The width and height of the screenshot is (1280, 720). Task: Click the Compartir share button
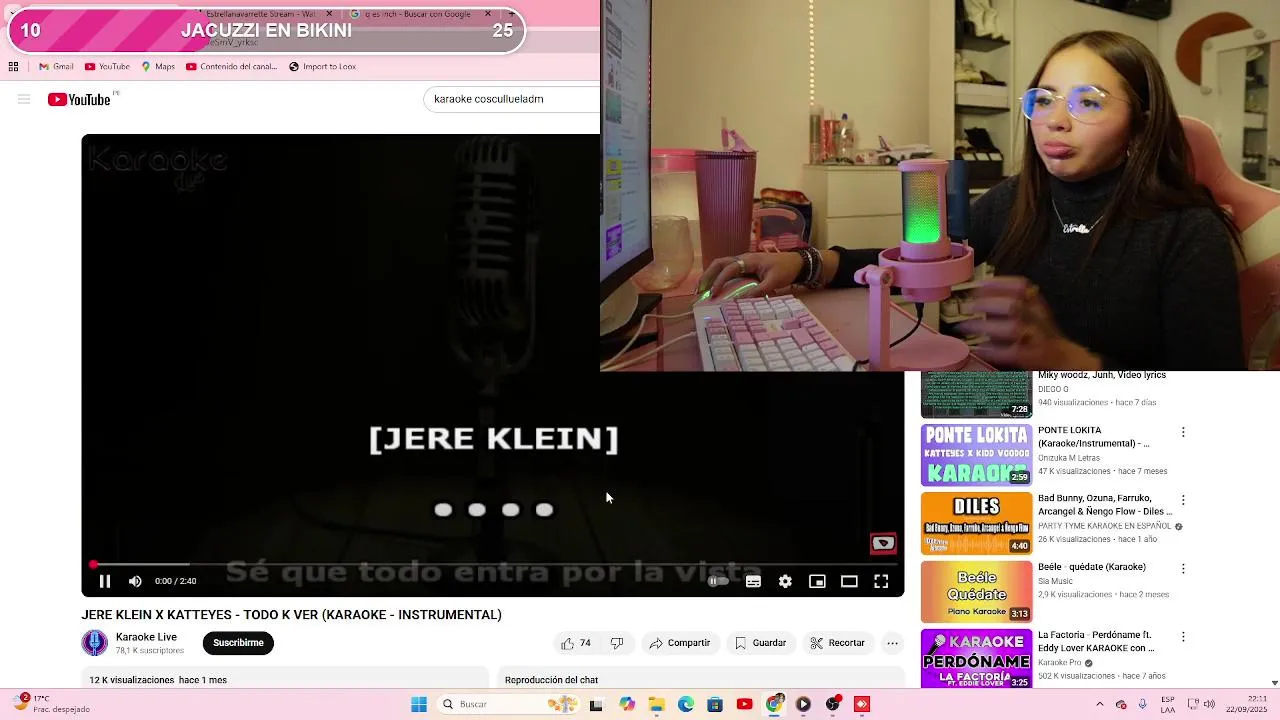pos(680,643)
